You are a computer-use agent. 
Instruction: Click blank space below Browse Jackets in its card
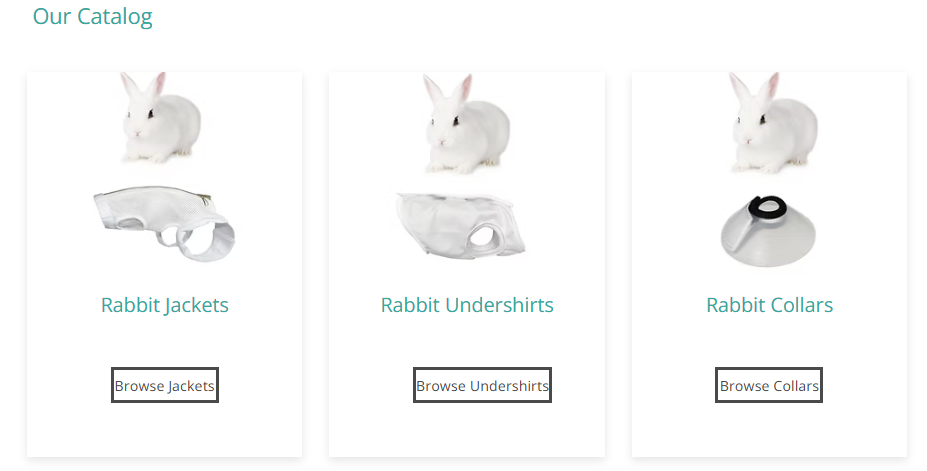tap(165, 430)
